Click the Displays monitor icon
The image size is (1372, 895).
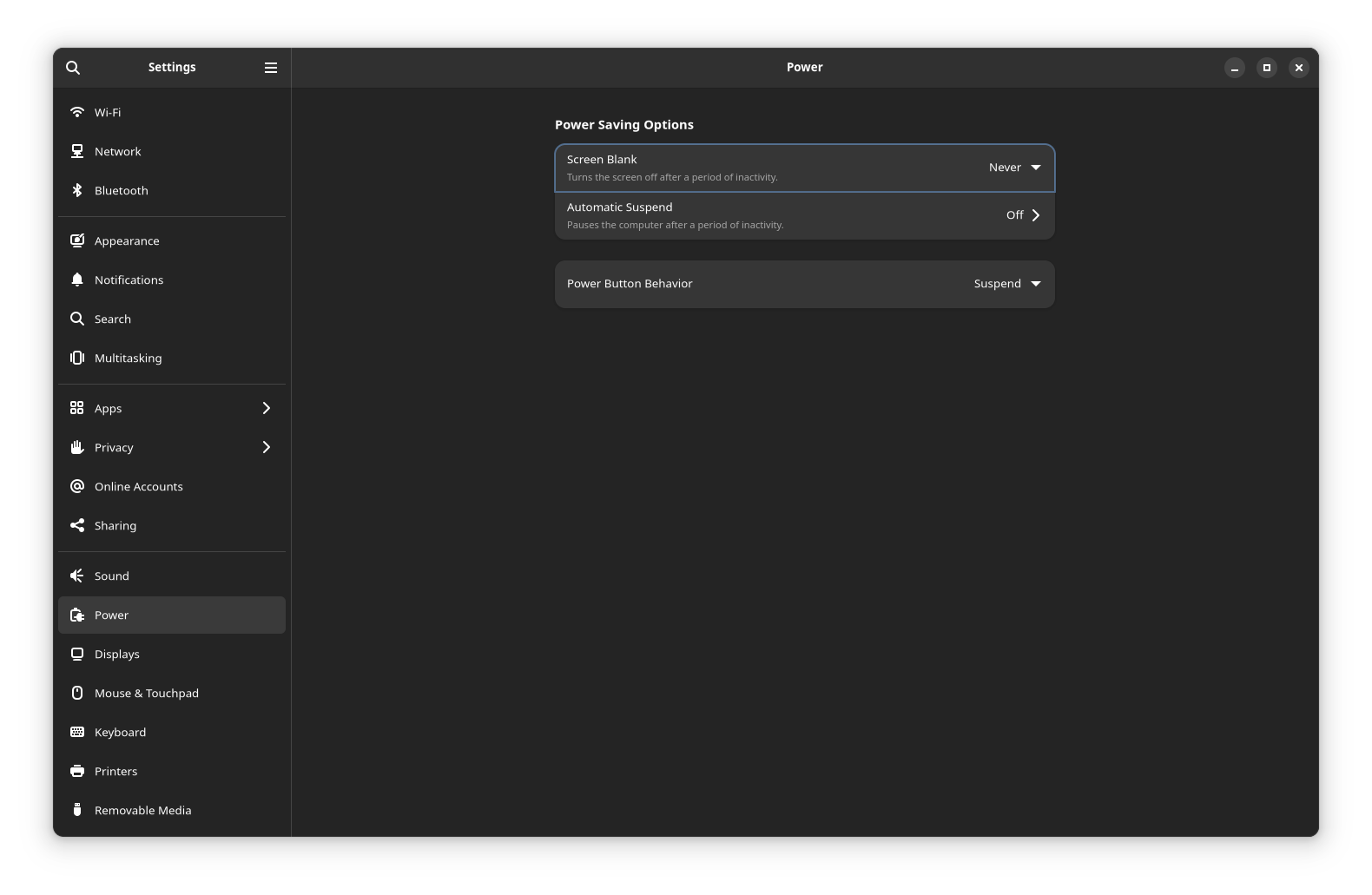(x=77, y=654)
